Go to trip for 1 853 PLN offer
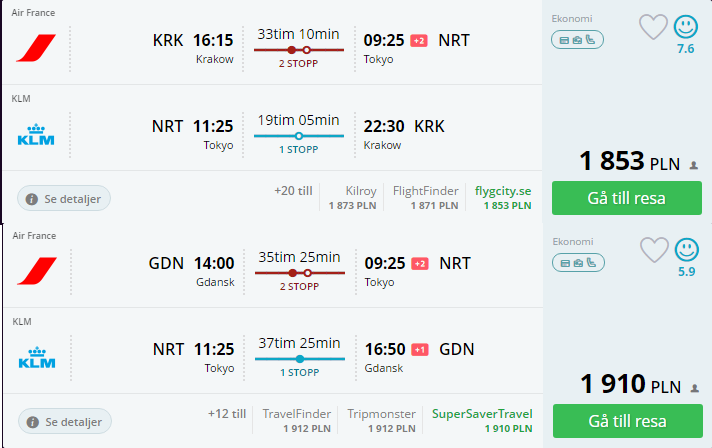Viewport: 712px width, 448px height. tap(627, 198)
